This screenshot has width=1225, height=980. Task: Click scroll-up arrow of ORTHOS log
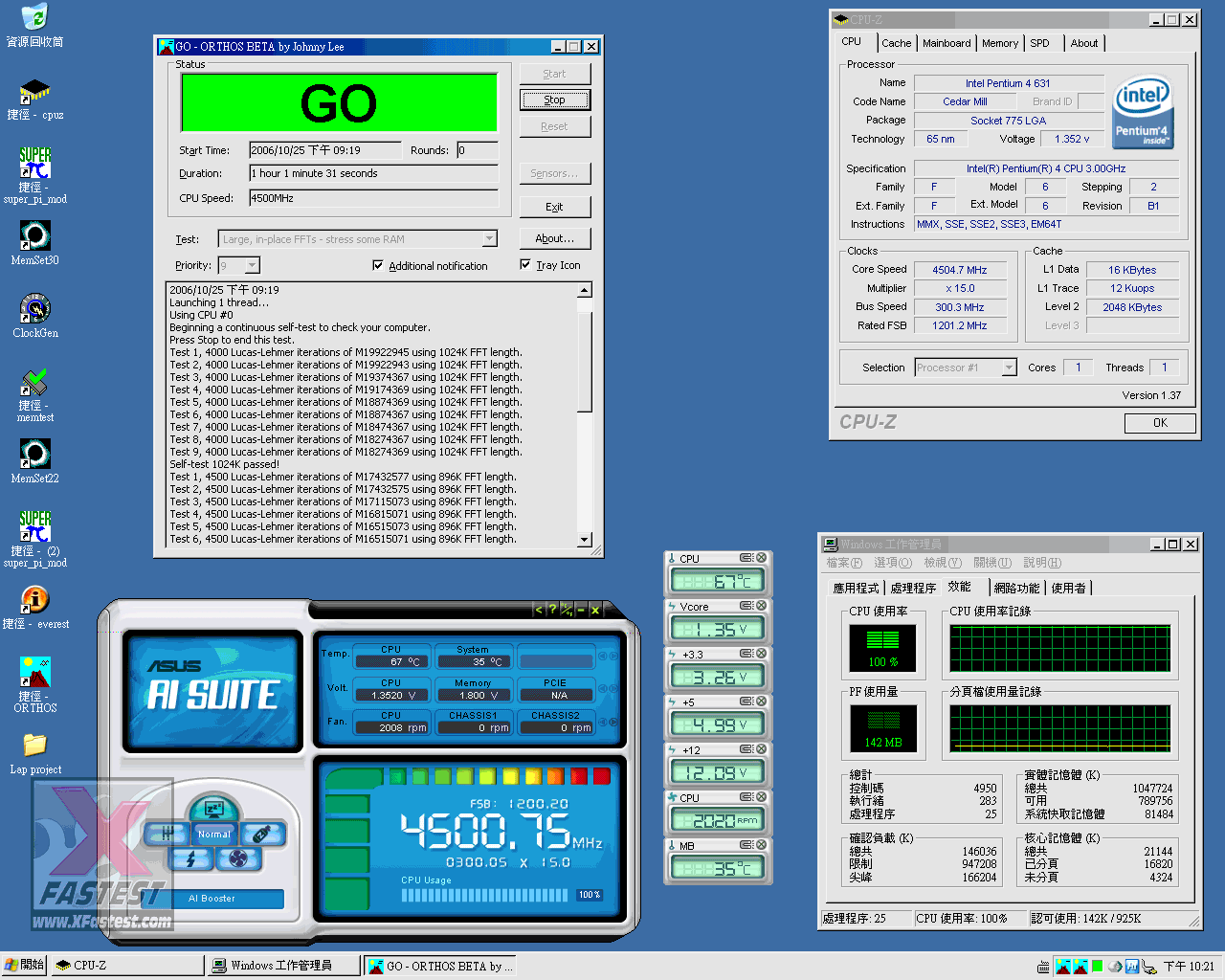pos(585,289)
